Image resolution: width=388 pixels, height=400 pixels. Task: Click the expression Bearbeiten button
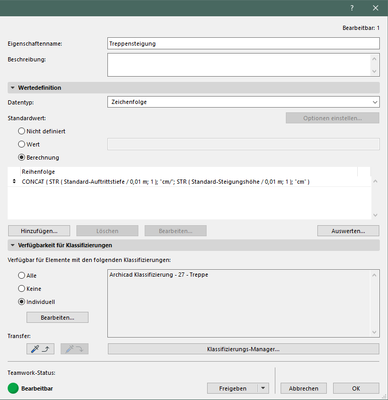click(x=175, y=231)
